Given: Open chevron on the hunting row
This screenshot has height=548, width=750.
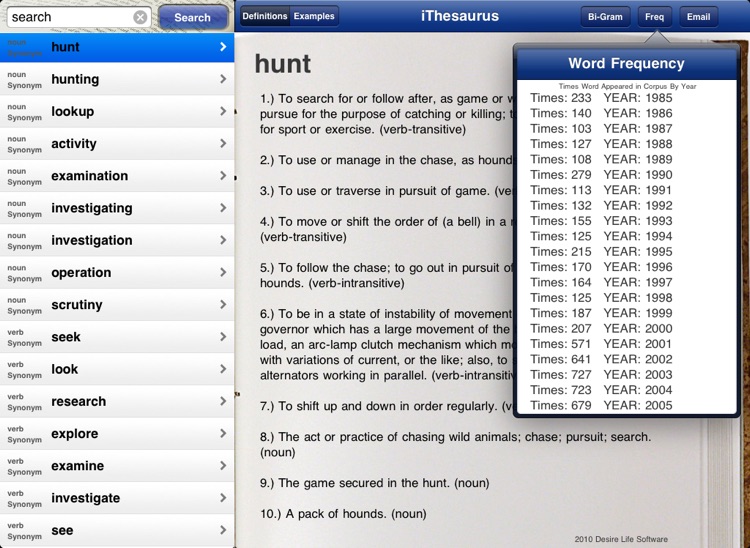Looking at the screenshot, I should [223, 79].
